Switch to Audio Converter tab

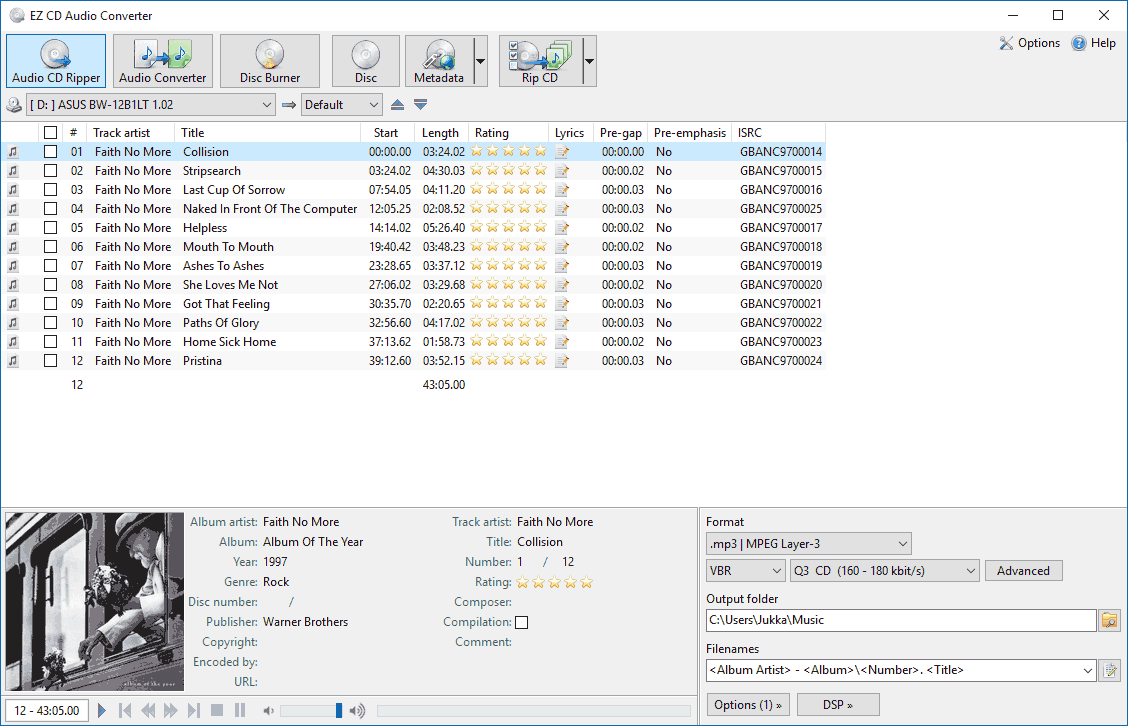pos(162,61)
